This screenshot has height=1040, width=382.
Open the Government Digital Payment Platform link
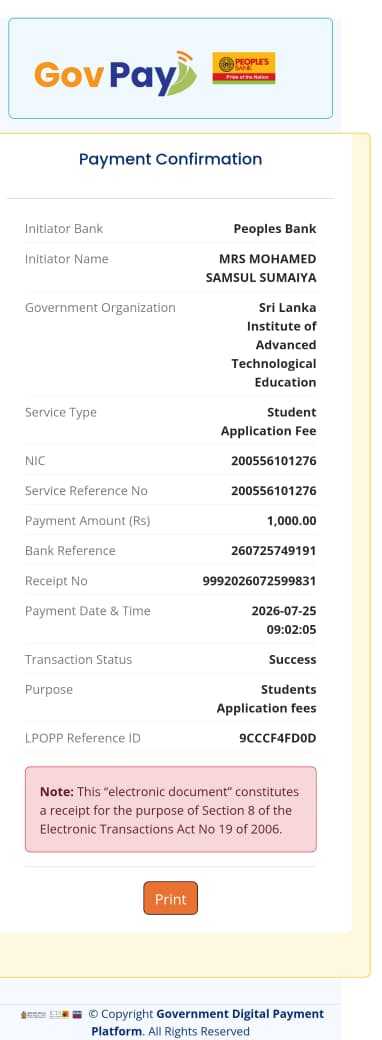pyautogui.click(x=207, y=1022)
